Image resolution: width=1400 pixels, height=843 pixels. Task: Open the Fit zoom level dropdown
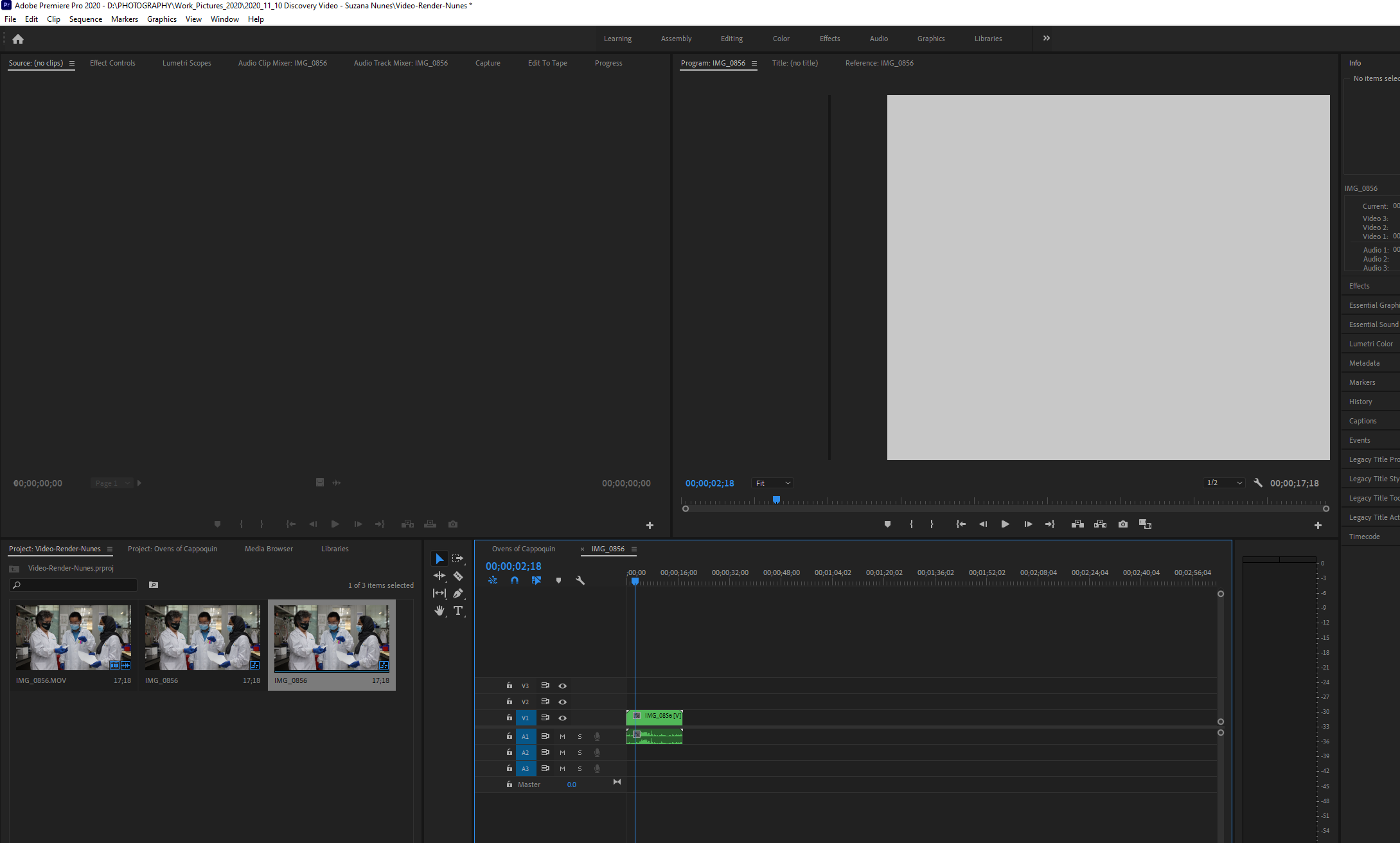772,483
